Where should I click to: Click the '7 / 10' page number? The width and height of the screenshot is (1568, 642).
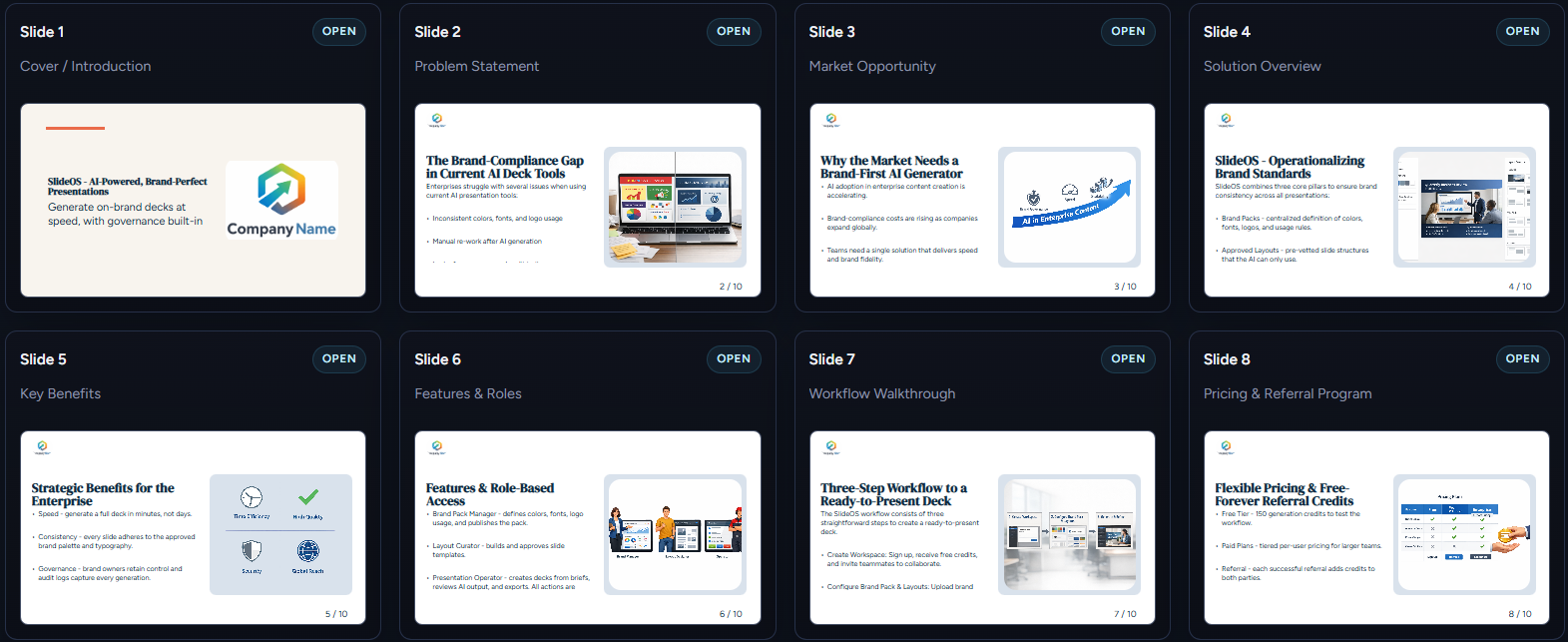coord(1125,614)
